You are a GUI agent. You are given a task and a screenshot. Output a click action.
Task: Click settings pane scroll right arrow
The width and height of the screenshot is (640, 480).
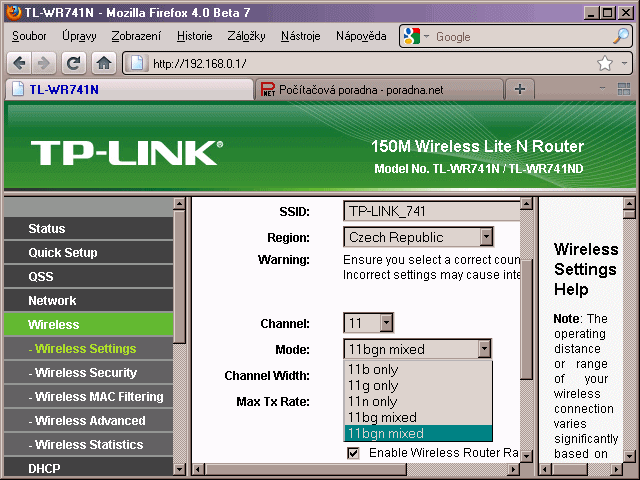514,469
